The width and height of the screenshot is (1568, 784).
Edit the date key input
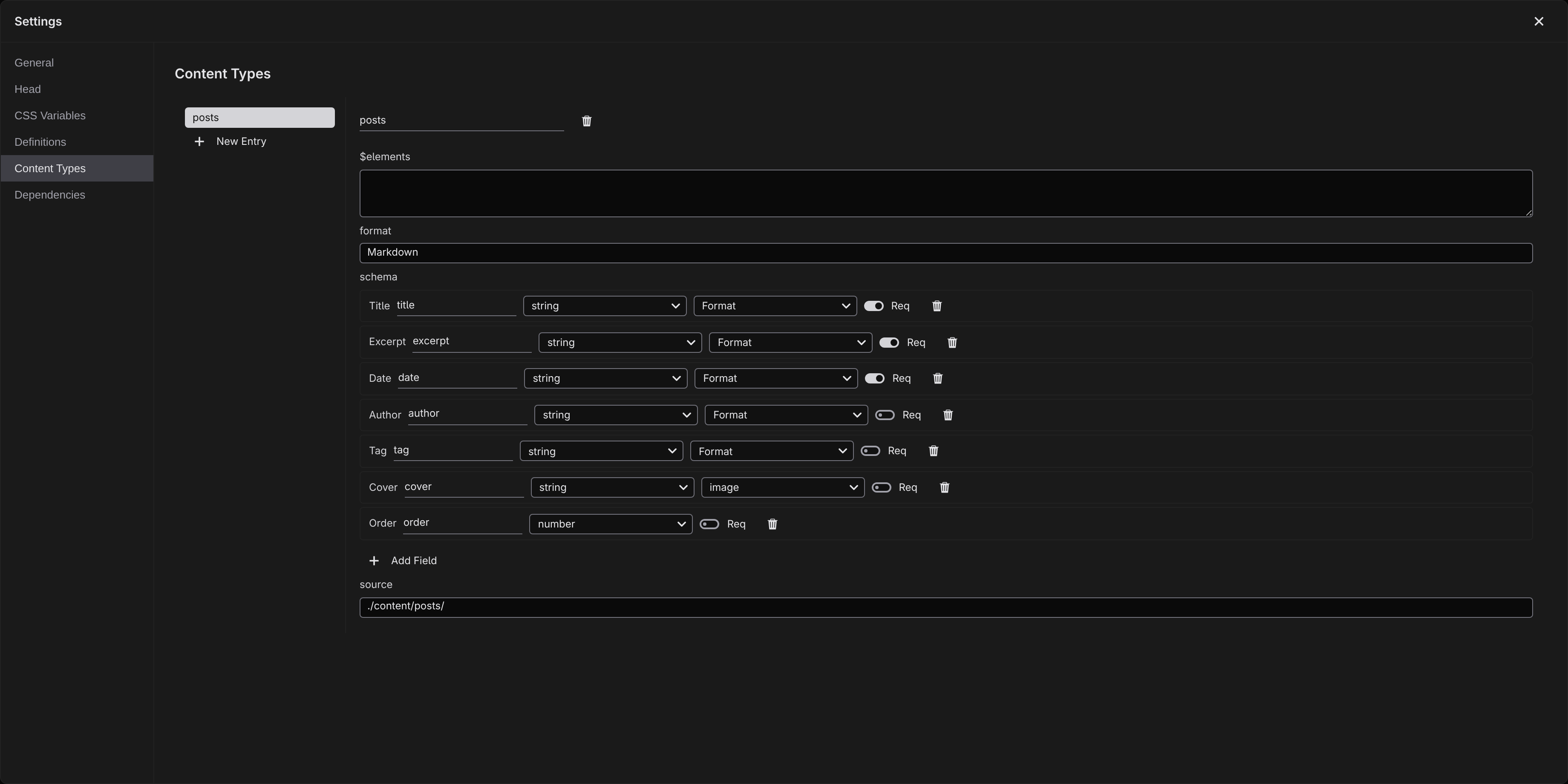(x=458, y=378)
